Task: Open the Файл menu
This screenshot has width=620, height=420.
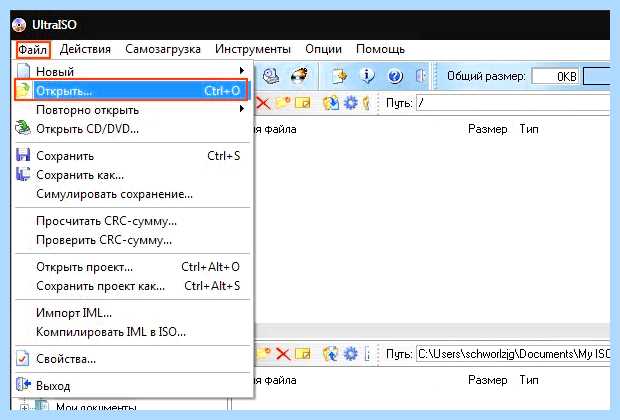Action: 33,49
